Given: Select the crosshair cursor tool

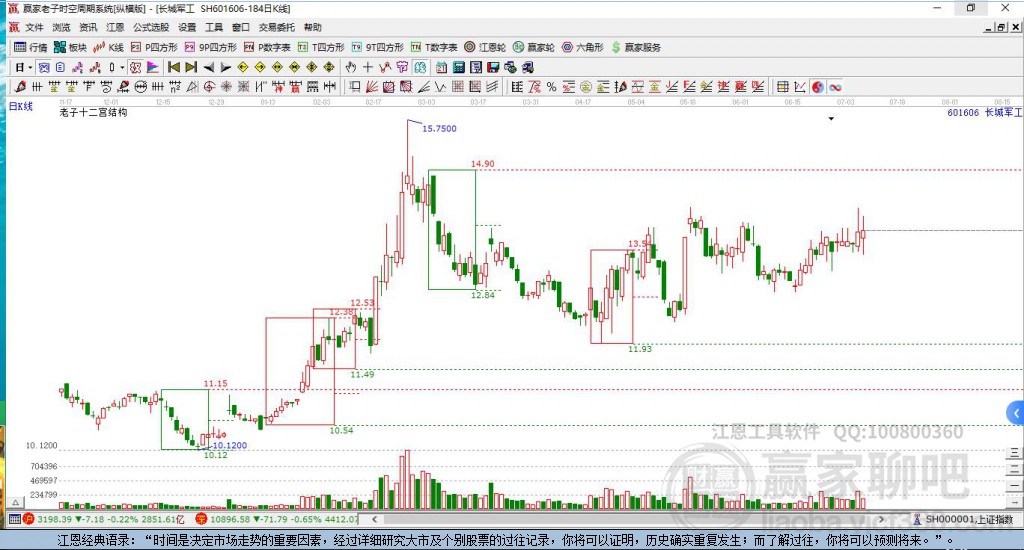Looking at the screenshot, I should [x=368, y=67].
